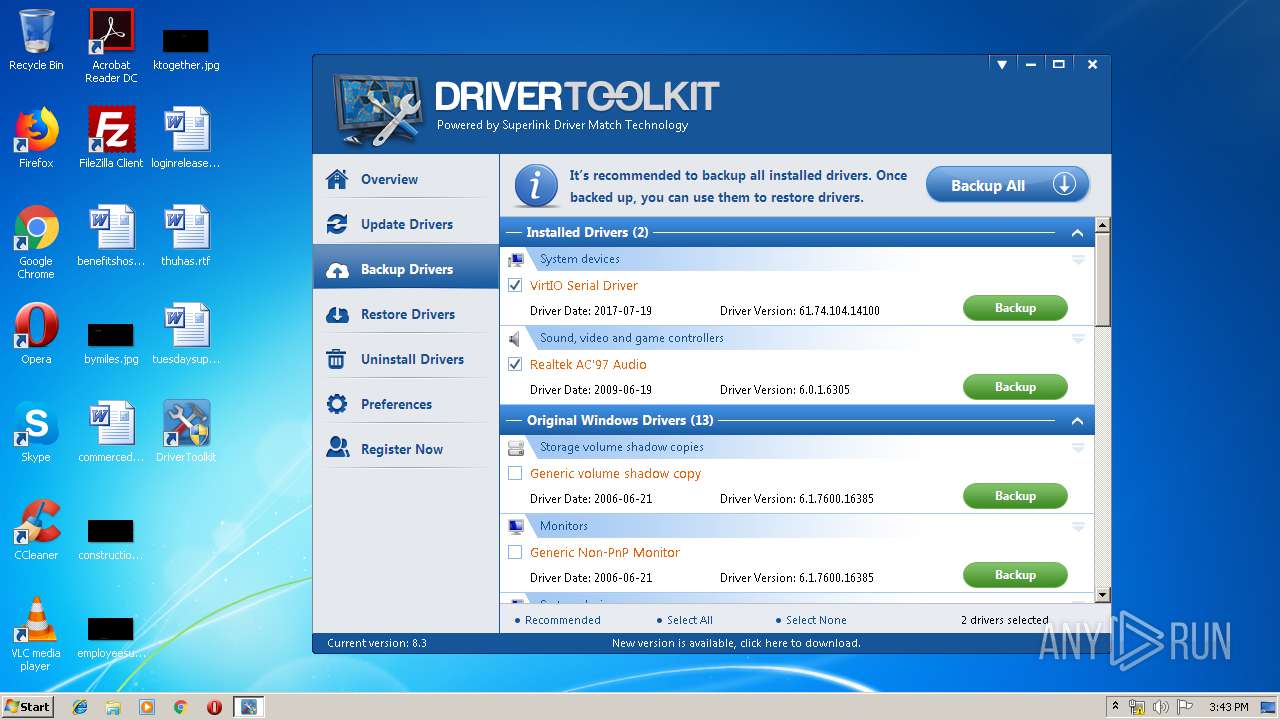Image resolution: width=1280 pixels, height=720 pixels.
Task: Collapse the System devices category arrow
Action: pos(1078,260)
